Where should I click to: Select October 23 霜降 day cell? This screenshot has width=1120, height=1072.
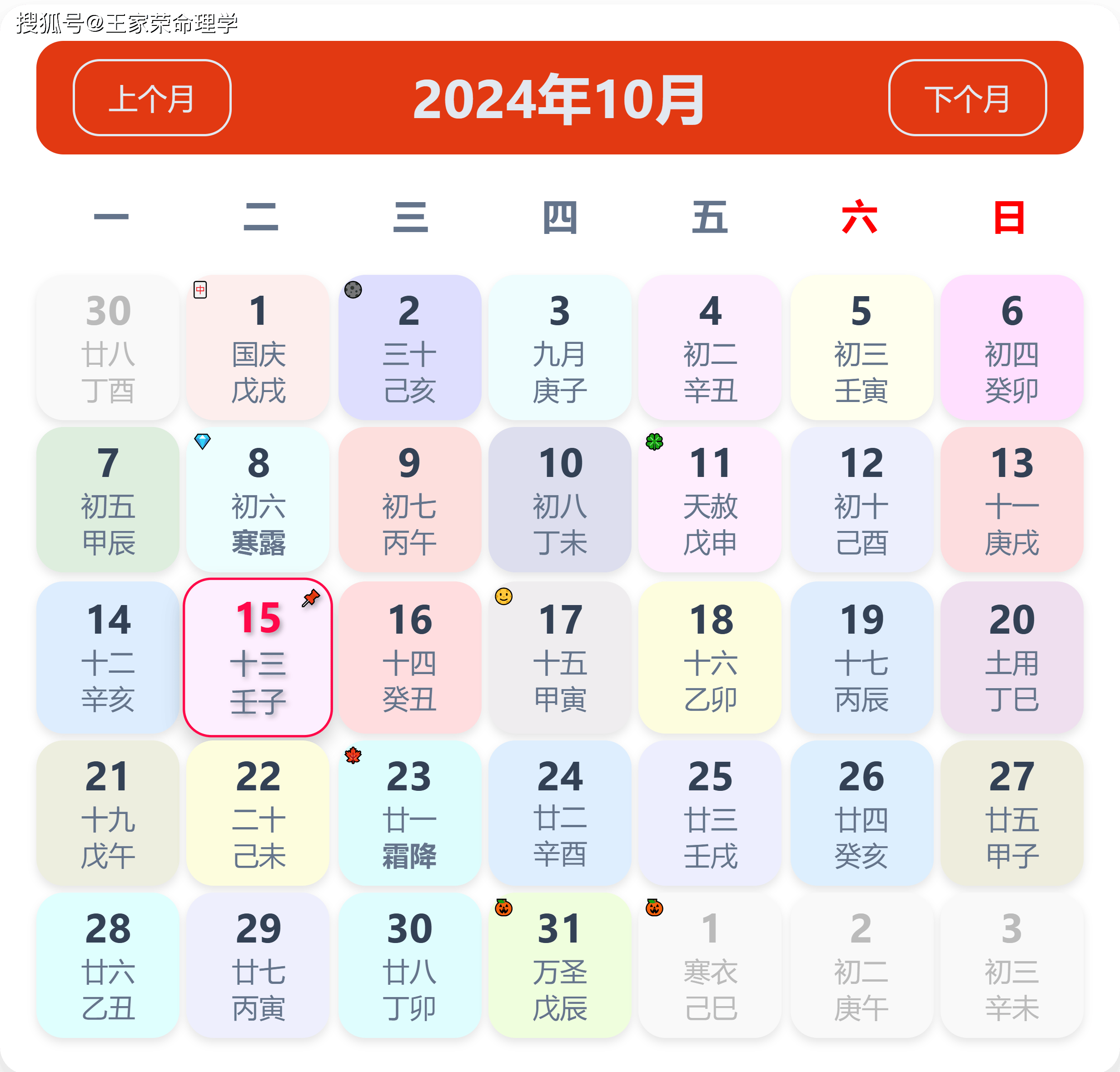pyautogui.click(x=410, y=813)
